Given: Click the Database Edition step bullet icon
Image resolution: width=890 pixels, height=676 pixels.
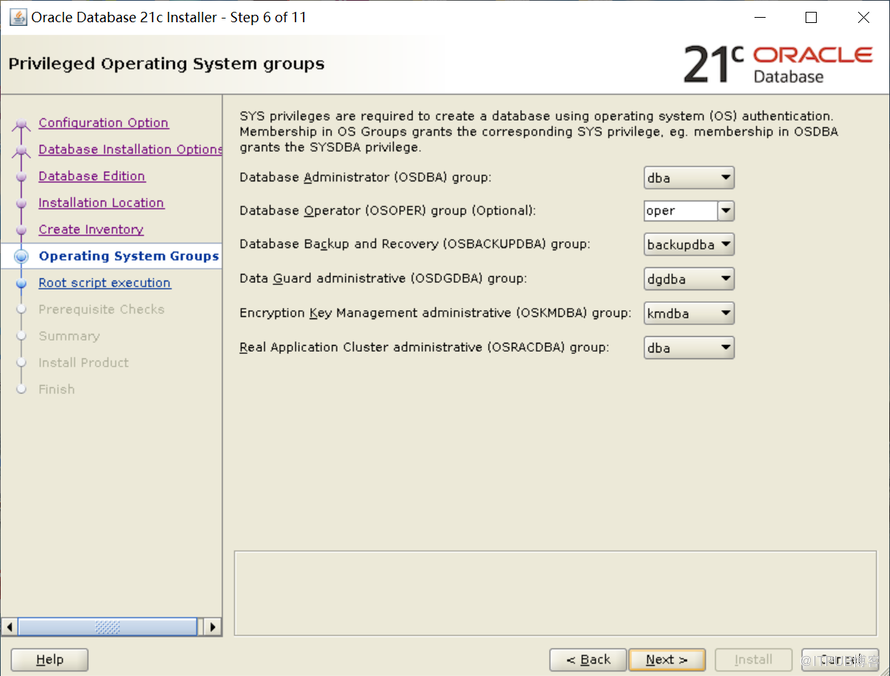Looking at the screenshot, I should pos(21,177).
